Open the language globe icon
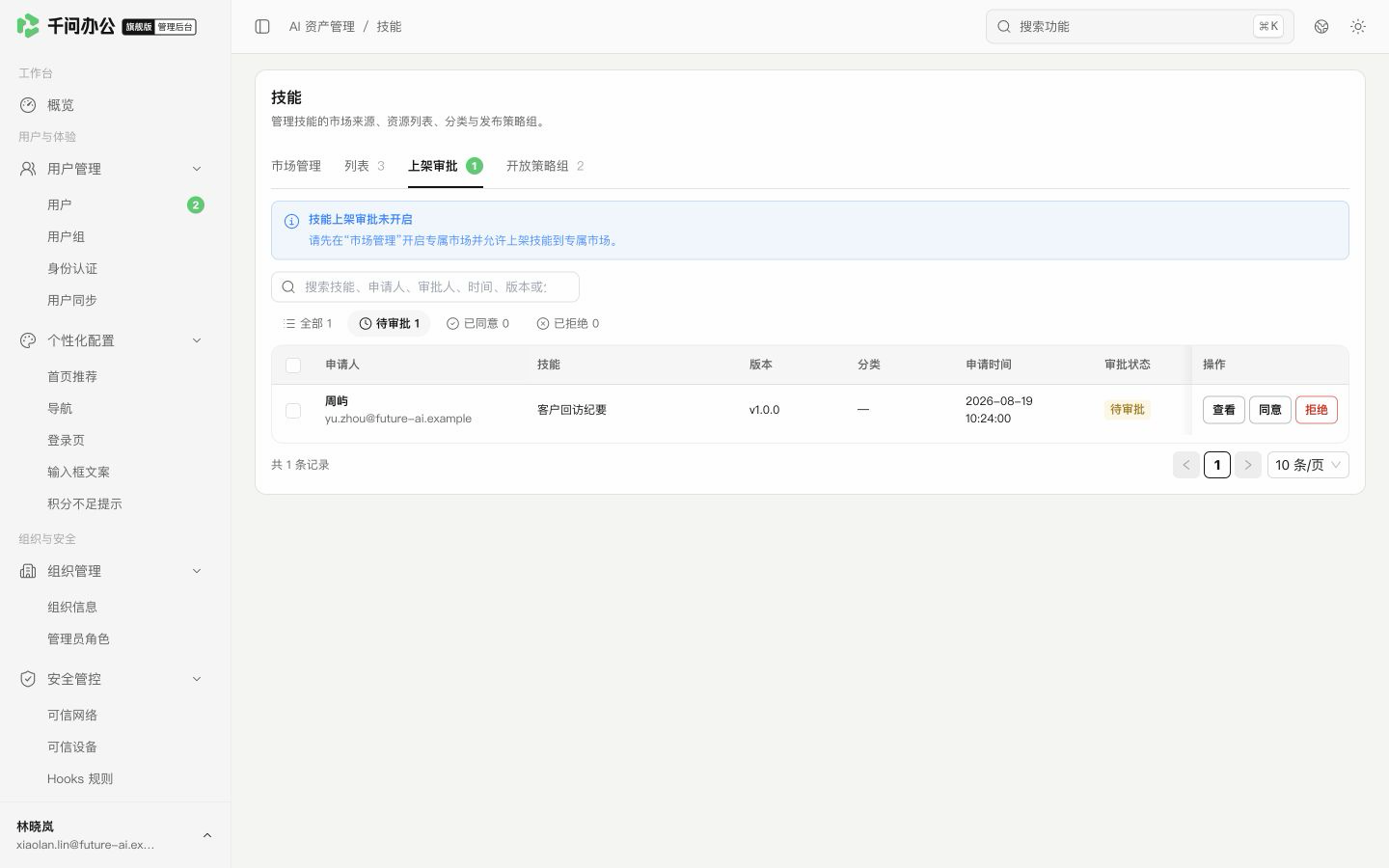Image resolution: width=1389 pixels, height=868 pixels. coord(1321,27)
